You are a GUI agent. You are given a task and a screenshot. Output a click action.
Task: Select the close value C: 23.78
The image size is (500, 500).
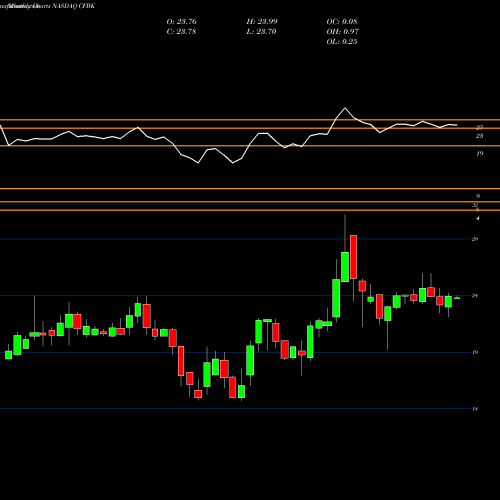[181, 31]
